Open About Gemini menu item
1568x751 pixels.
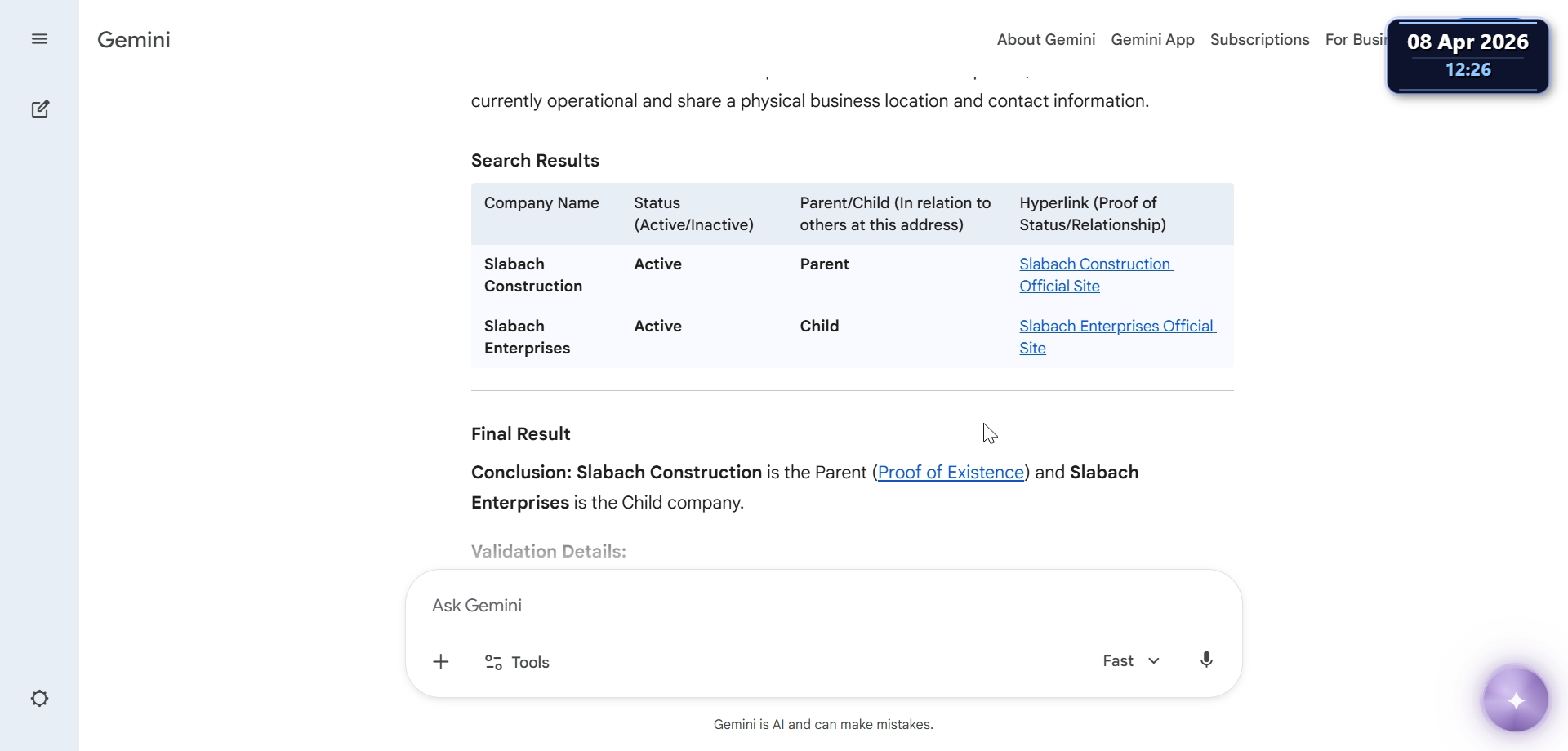click(x=1045, y=40)
